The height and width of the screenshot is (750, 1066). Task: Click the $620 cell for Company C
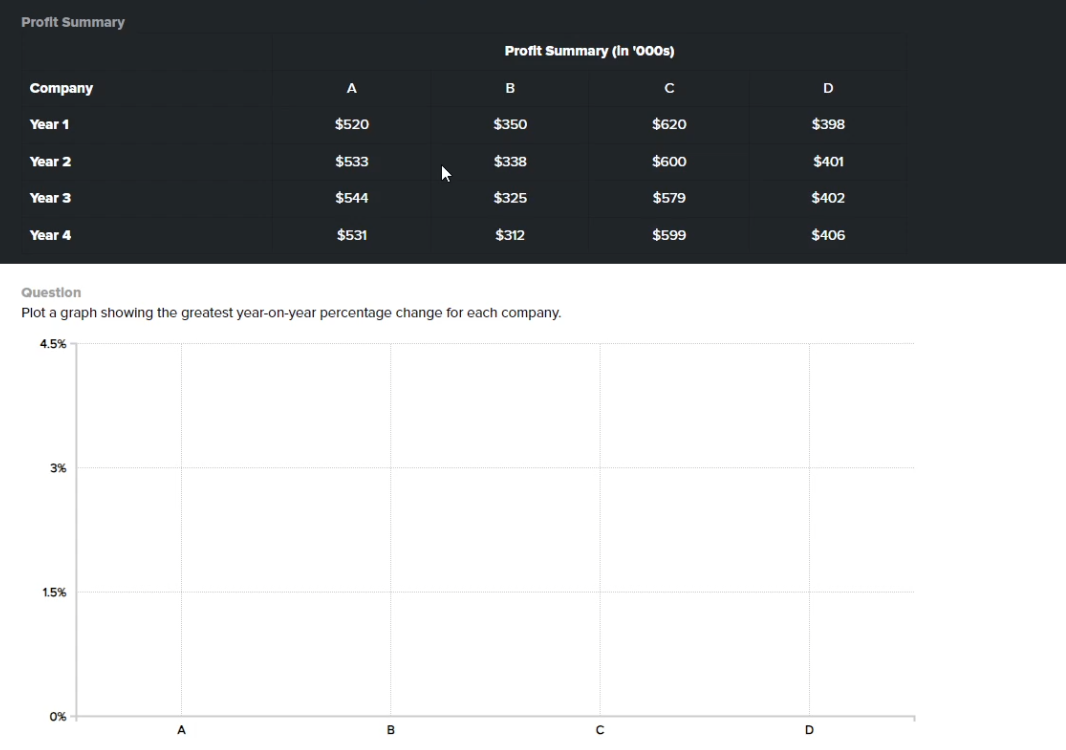[668, 124]
